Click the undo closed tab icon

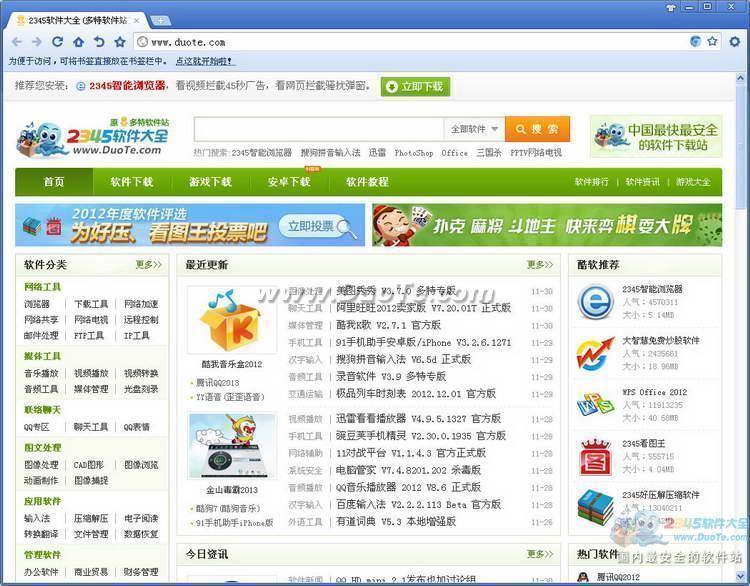click(99, 42)
